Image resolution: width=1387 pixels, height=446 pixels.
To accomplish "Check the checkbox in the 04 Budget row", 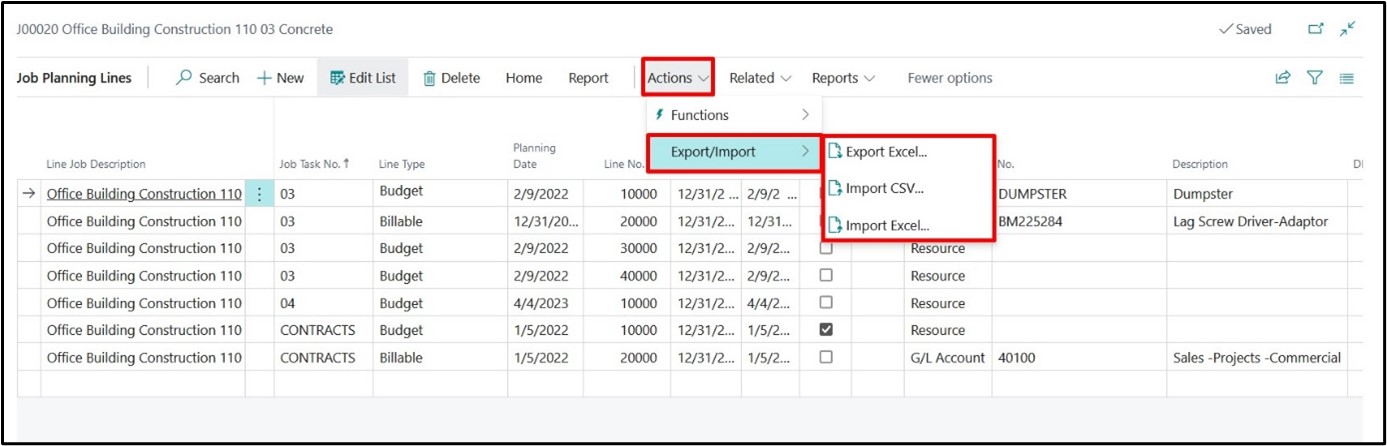I will [x=826, y=302].
